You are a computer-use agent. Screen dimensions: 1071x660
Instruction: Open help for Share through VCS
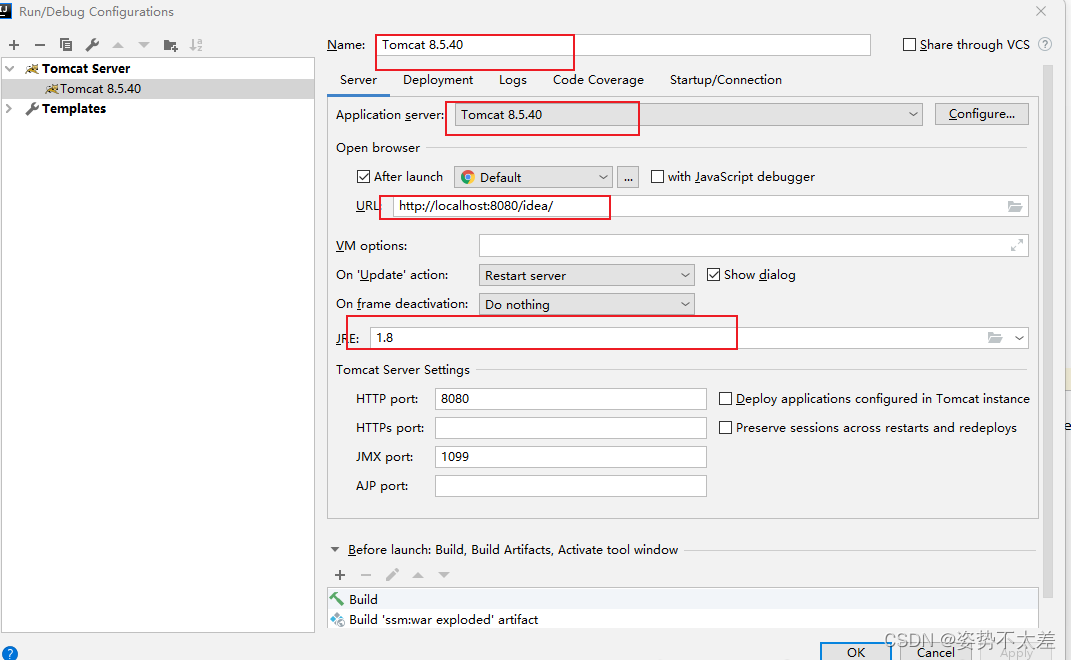click(x=1044, y=44)
